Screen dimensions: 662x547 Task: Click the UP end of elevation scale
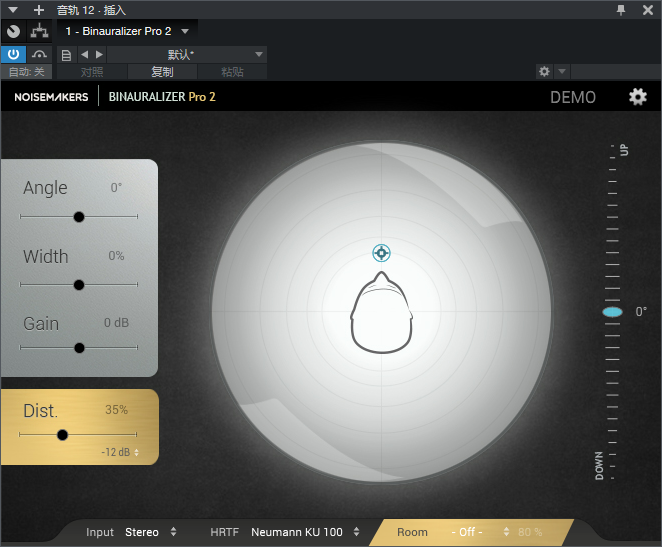click(624, 150)
